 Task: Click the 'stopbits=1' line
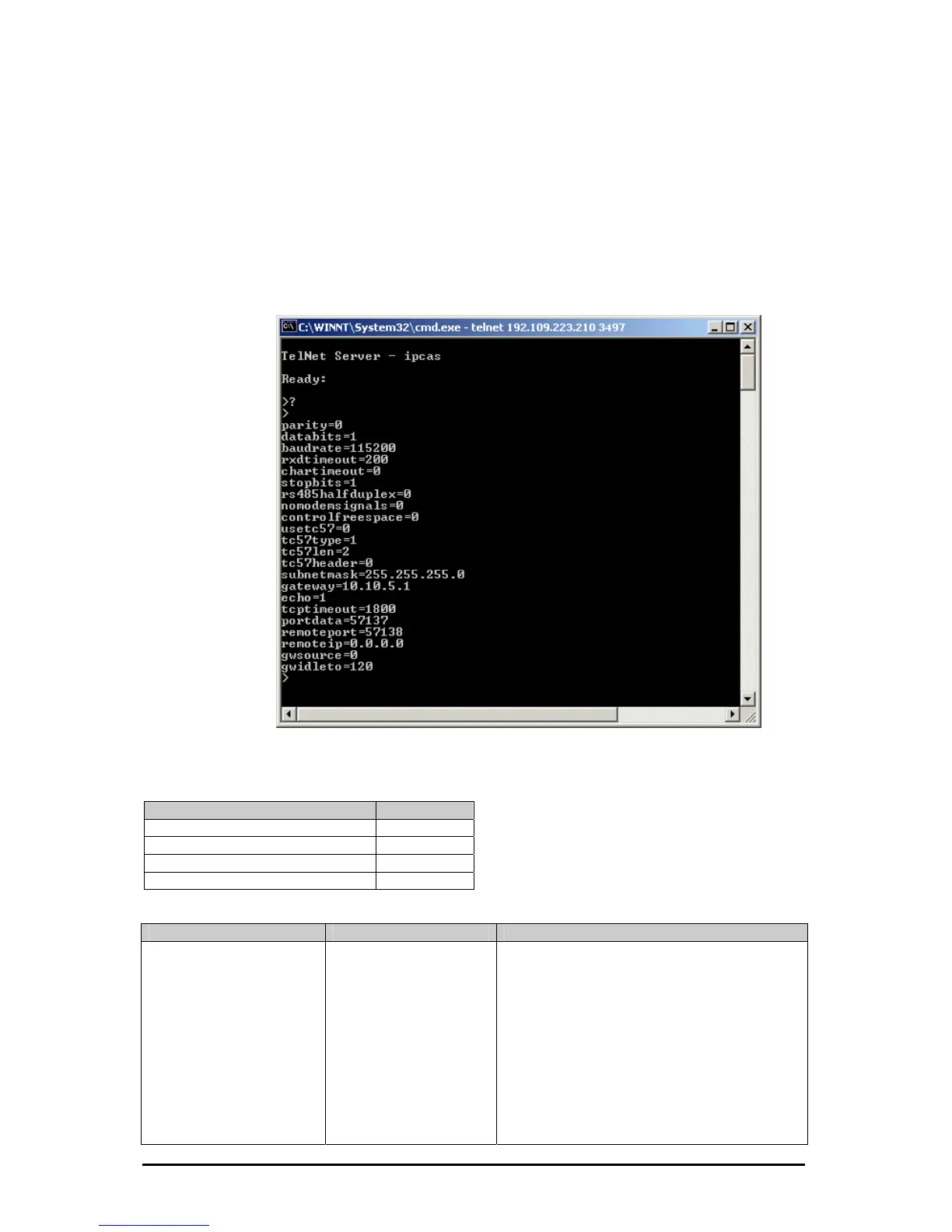coord(319,482)
